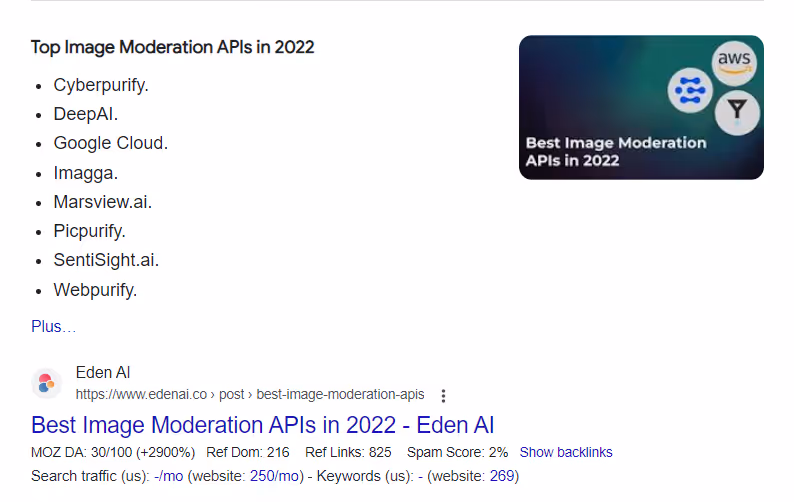The width and height of the screenshot is (794, 502).
Task: Click the Cyberpurify list item
Action: 101,85
